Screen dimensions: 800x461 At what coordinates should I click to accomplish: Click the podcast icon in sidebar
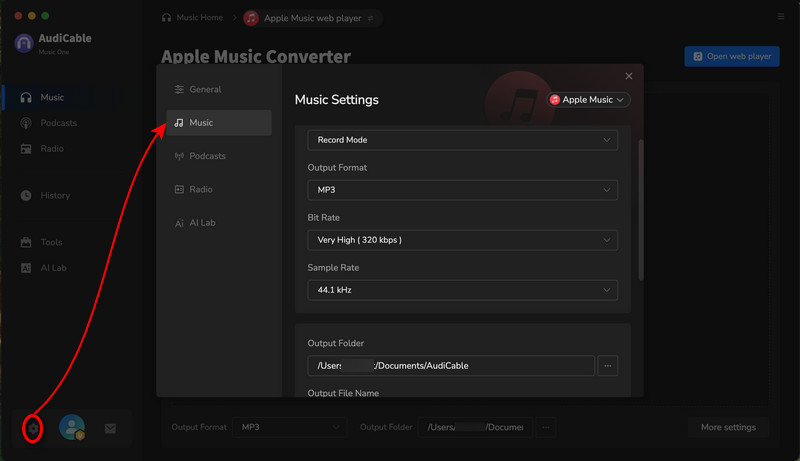[26, 123]
